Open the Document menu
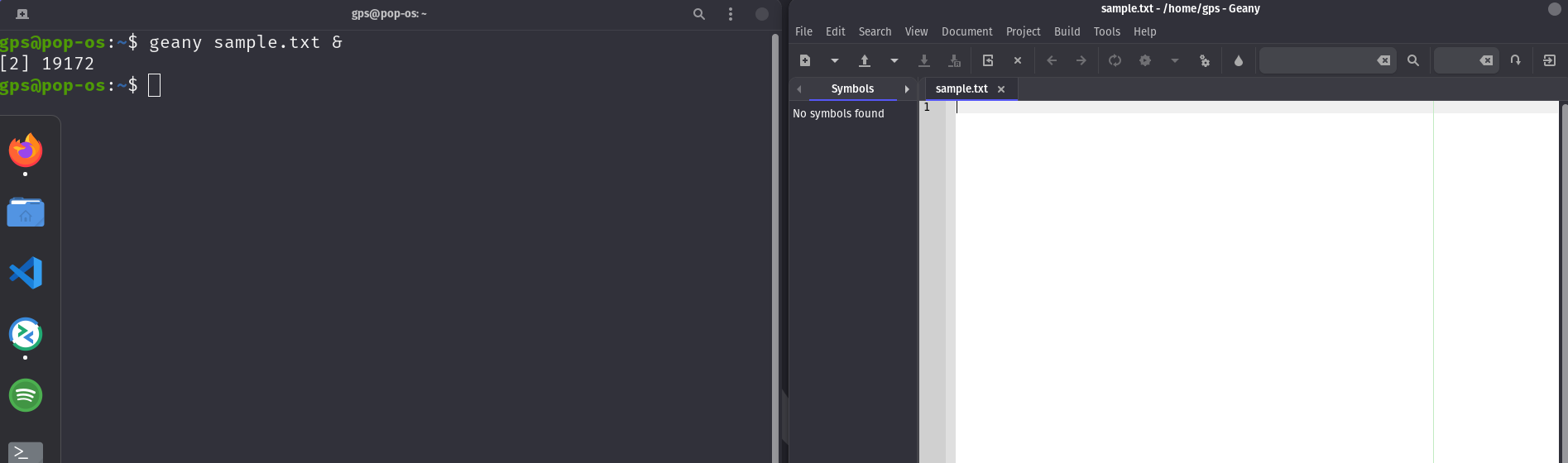 966,31
